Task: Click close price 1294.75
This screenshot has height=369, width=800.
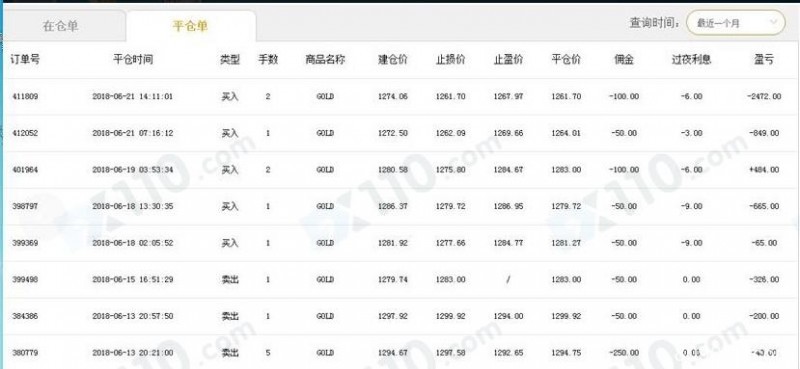Action: pyautogui.click(x=566, y=353)
